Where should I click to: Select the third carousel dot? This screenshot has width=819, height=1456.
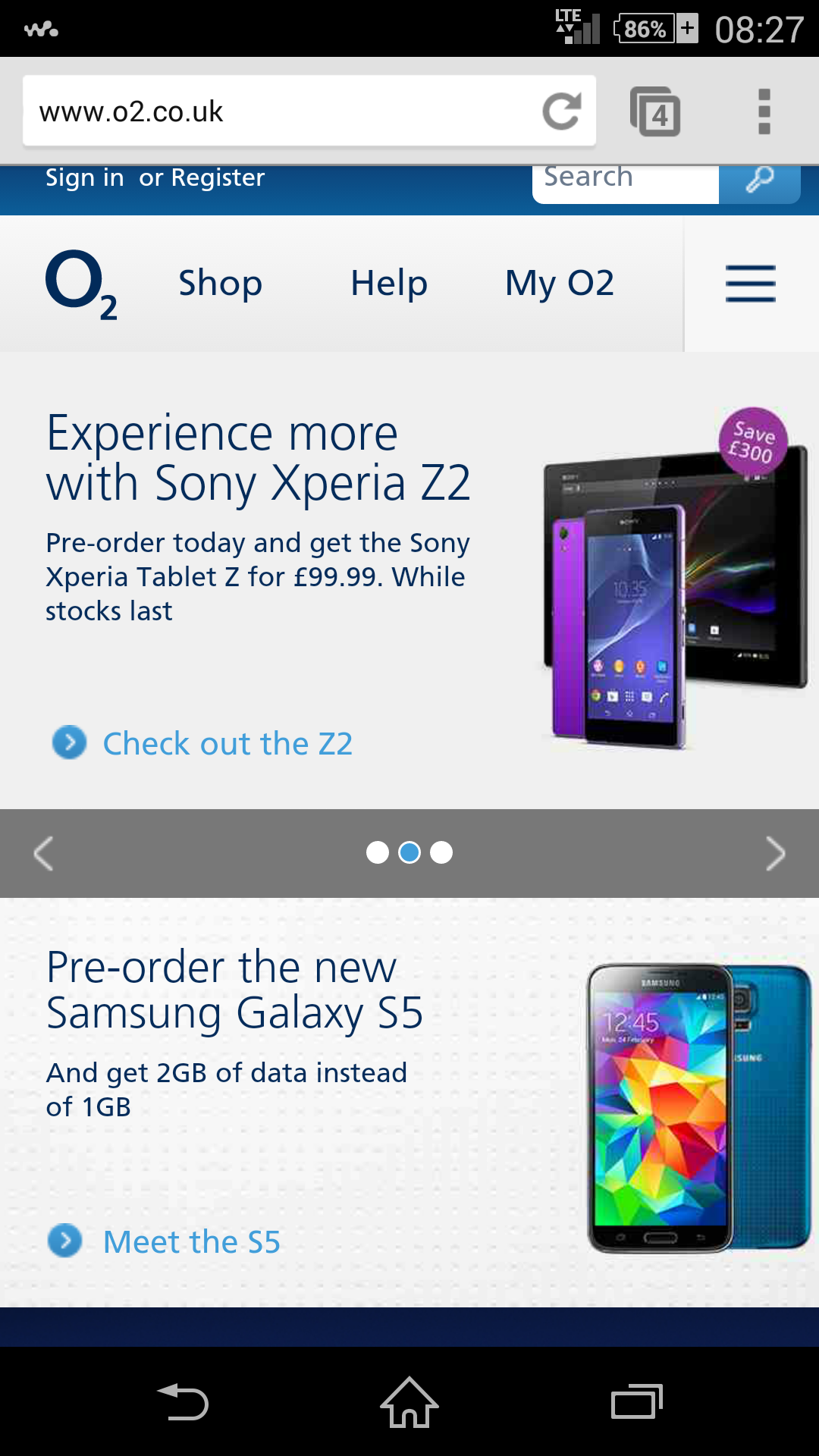[x=441, y=852]
